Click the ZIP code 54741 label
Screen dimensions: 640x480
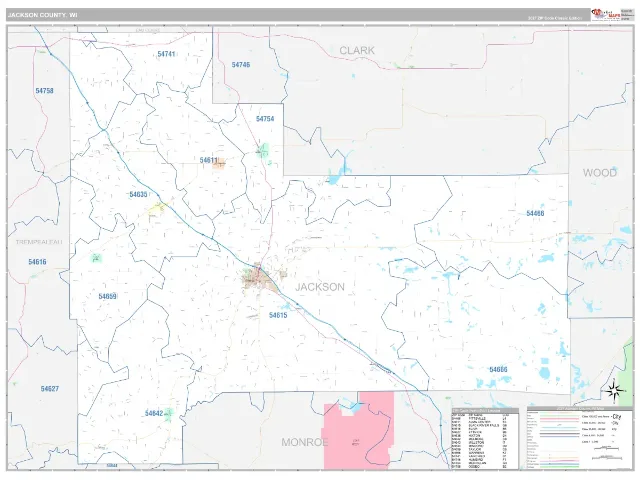click(166, 54)
